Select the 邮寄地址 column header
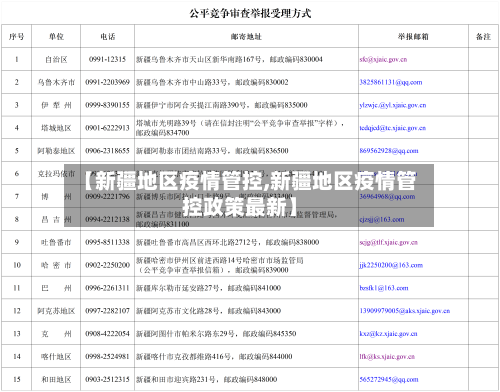The height and width of the screenshot is (392, 500). [x=246, y=36]
